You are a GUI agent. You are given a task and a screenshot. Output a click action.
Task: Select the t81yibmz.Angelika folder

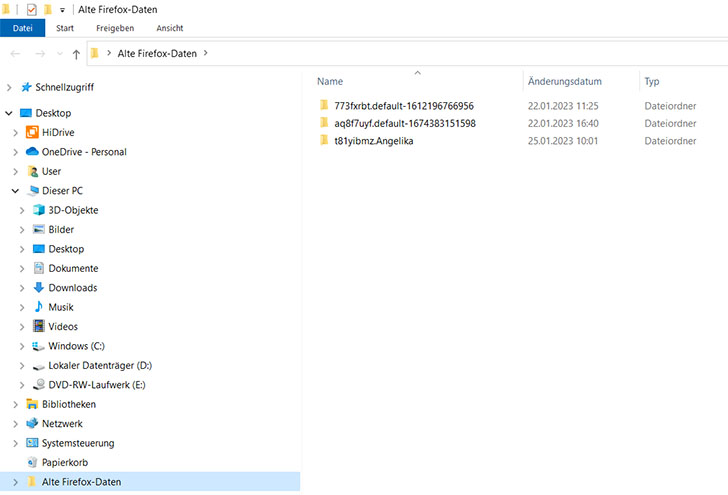[374, 141]
